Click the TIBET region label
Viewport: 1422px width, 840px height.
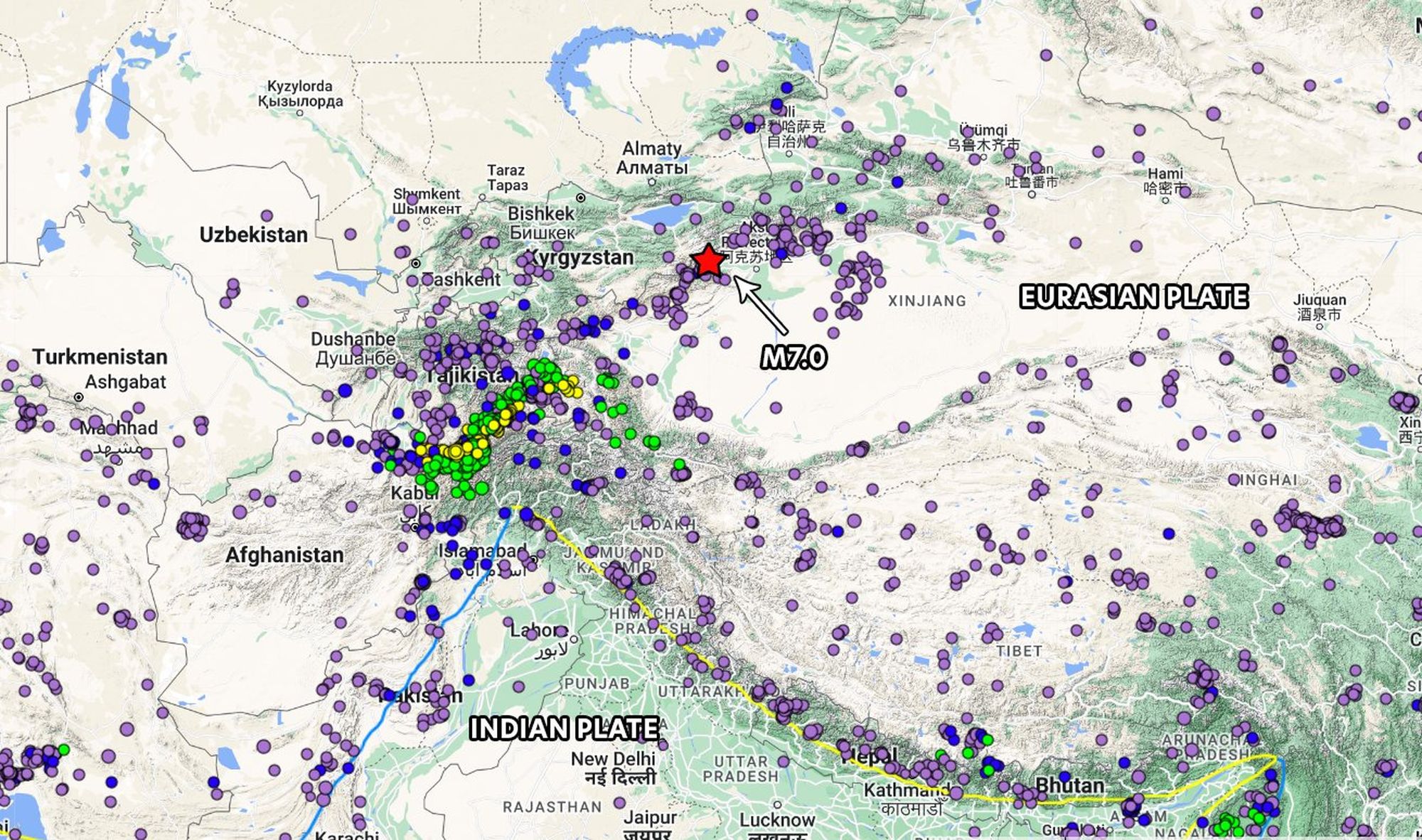pos(1019,651)
